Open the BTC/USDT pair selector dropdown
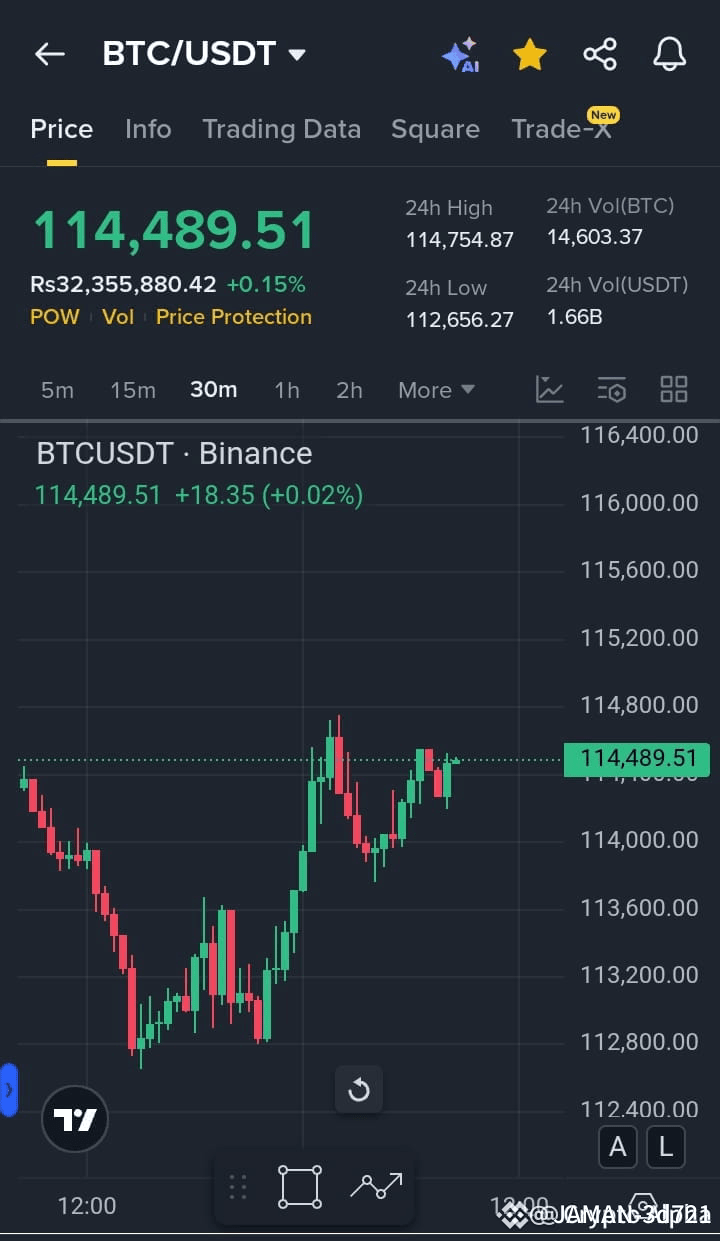This screenshot has width=720, height=1241. tap(204, 54)
